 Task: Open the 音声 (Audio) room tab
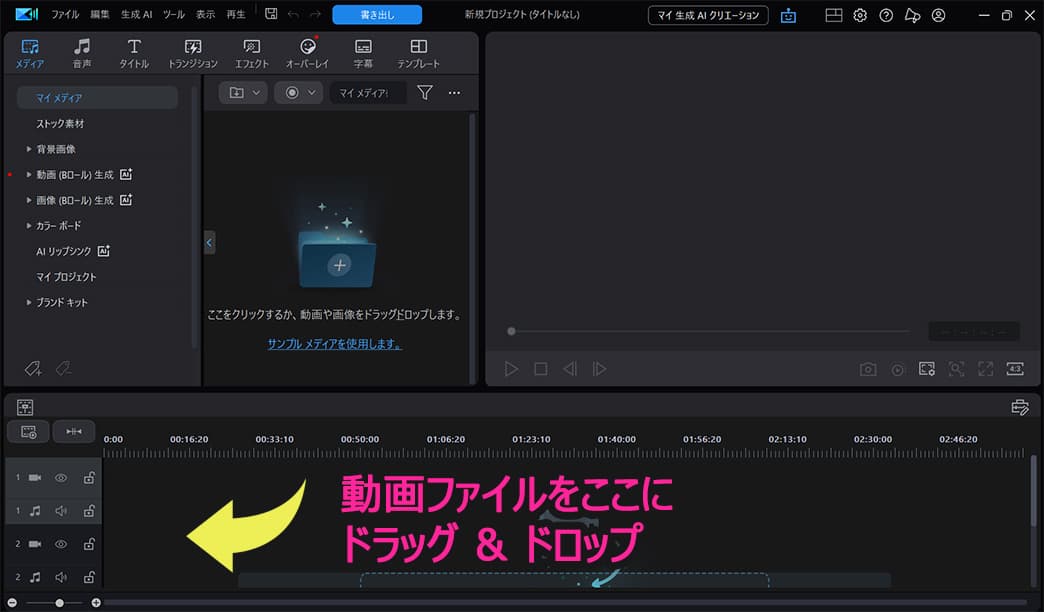82,53
